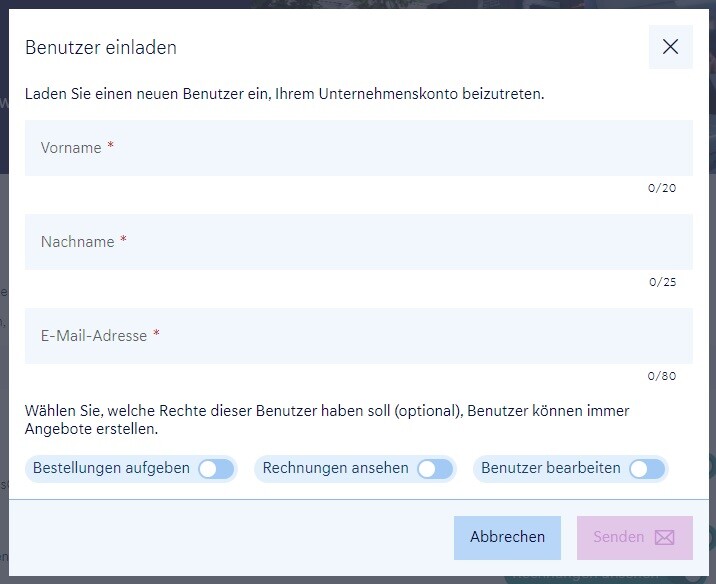Click the 0/80 character counter
Image resolution: width=716 pixels, height=584 pixels.
point(662,376)
